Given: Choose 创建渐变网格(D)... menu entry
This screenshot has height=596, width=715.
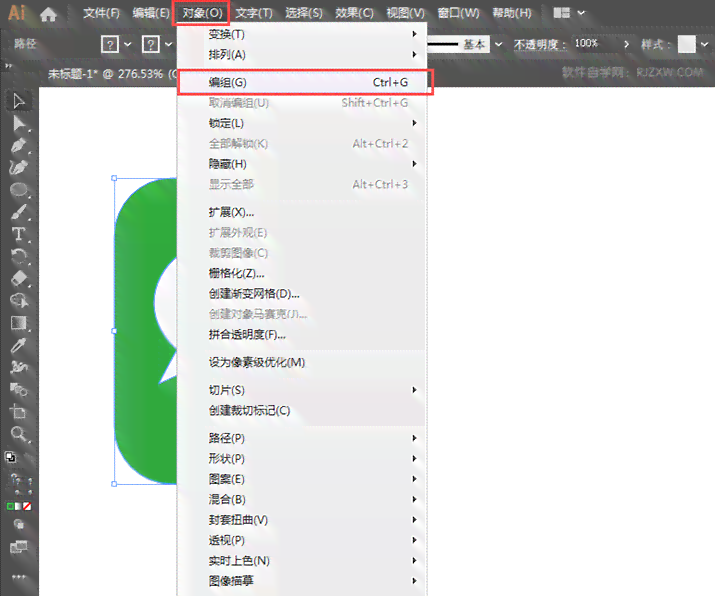Looking at the screenshot, I should pos(302,294).
